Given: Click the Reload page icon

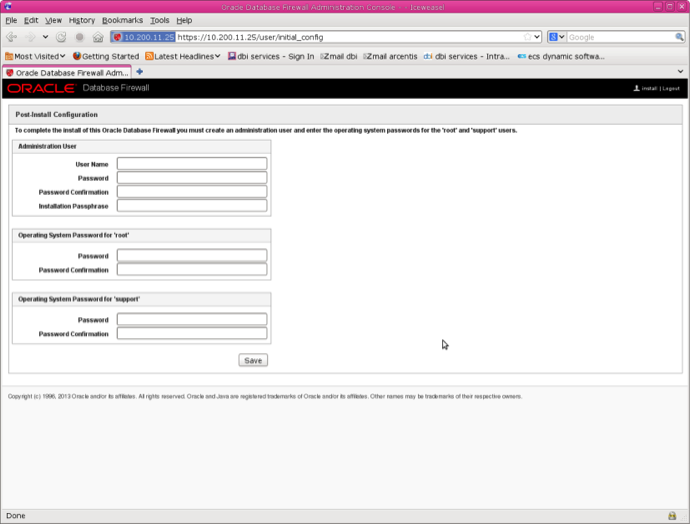Looking at the screenshot, I should coord(62,37).
